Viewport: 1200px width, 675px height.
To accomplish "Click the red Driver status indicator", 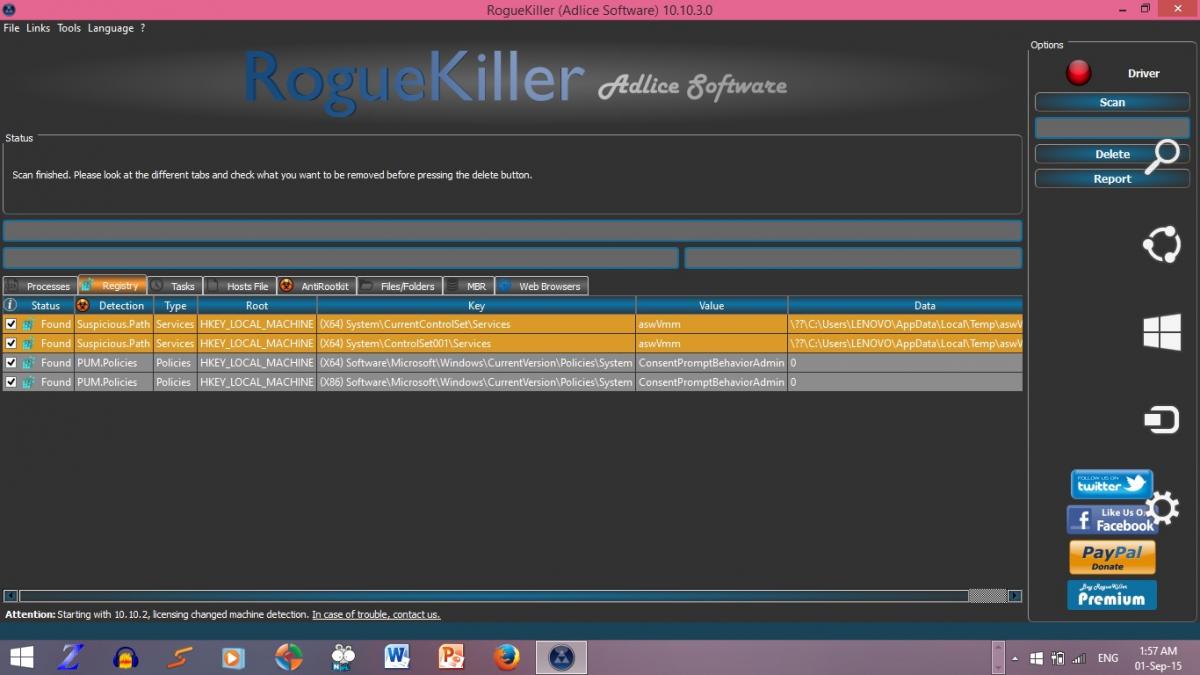I will pos(1078,73).
